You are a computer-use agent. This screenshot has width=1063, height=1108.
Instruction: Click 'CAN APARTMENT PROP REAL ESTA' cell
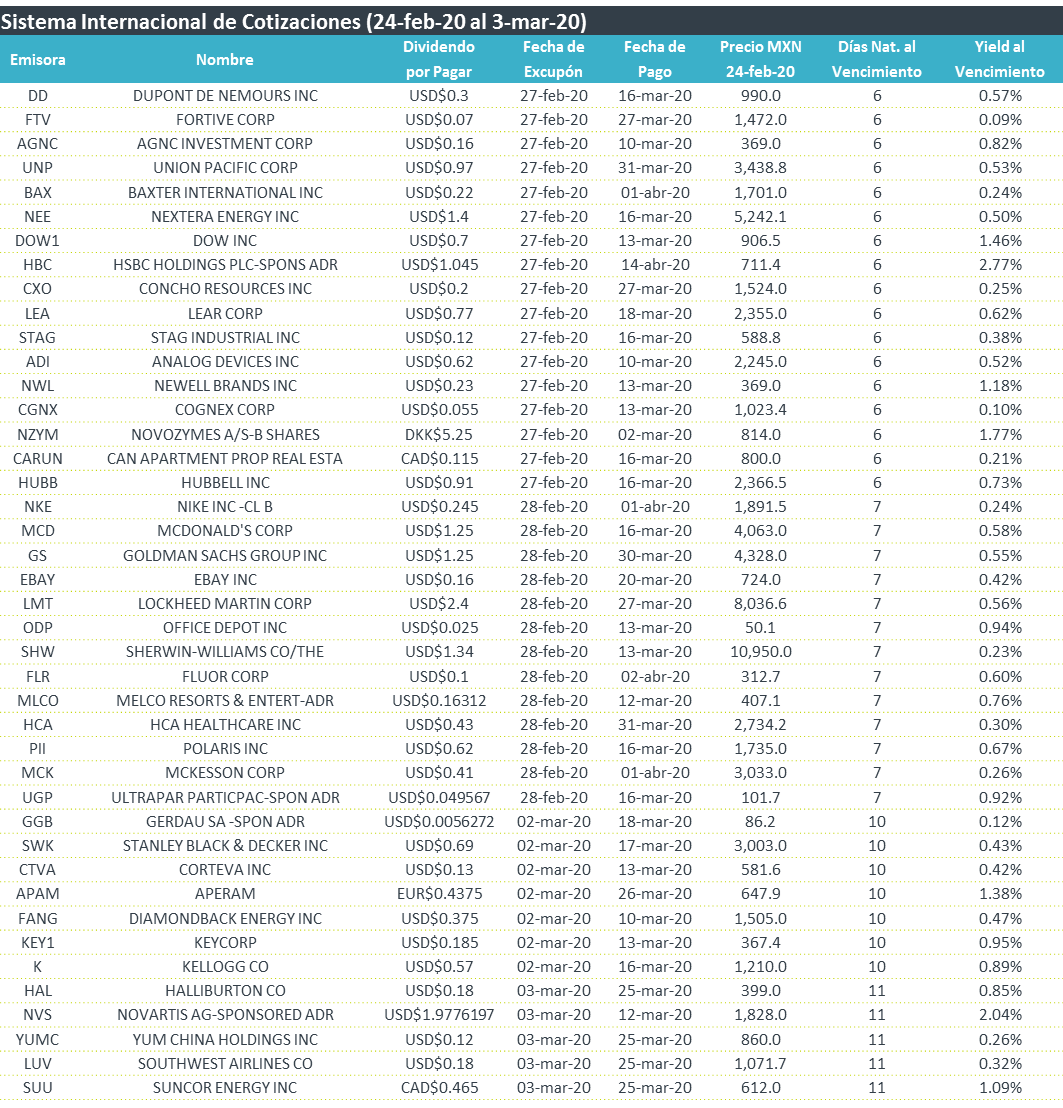225,459
